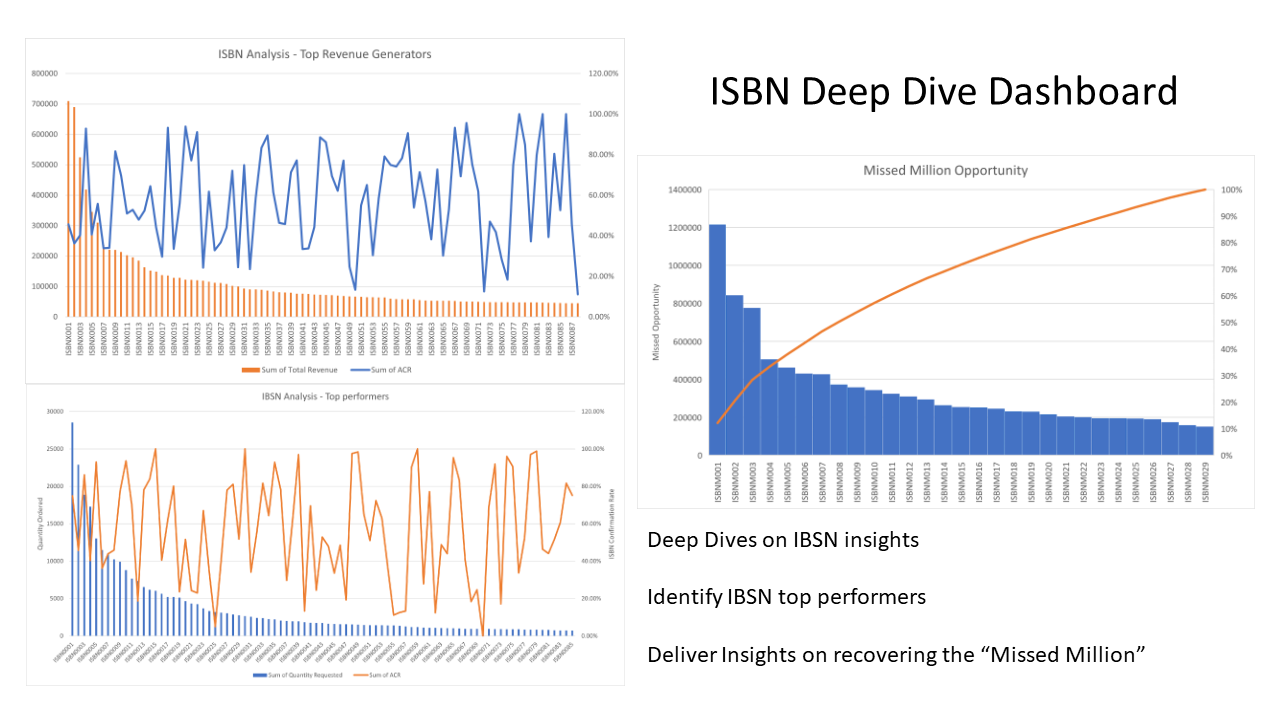Click the ISBNM029 label on the Pareto x-axis

coord(1204,481)
